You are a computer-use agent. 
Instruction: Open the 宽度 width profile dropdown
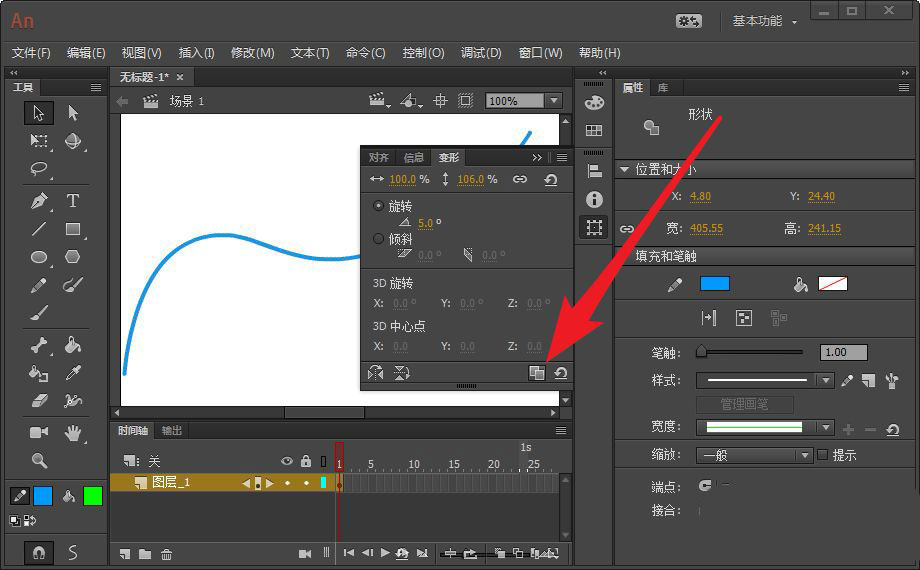coord(826,427)
